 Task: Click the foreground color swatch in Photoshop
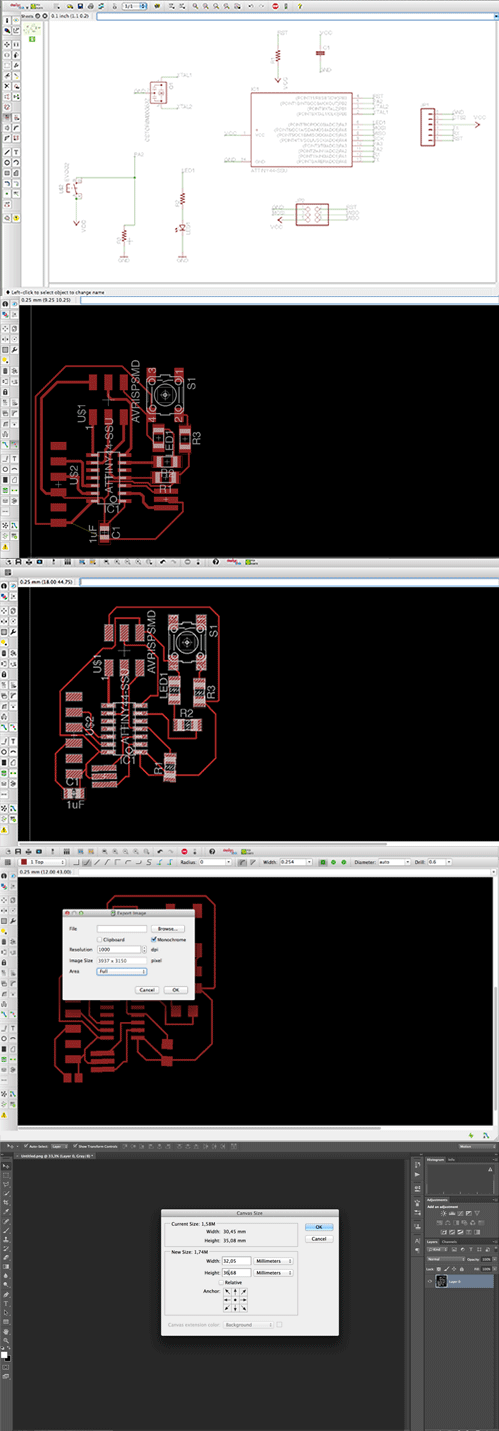click(4, 1355)
